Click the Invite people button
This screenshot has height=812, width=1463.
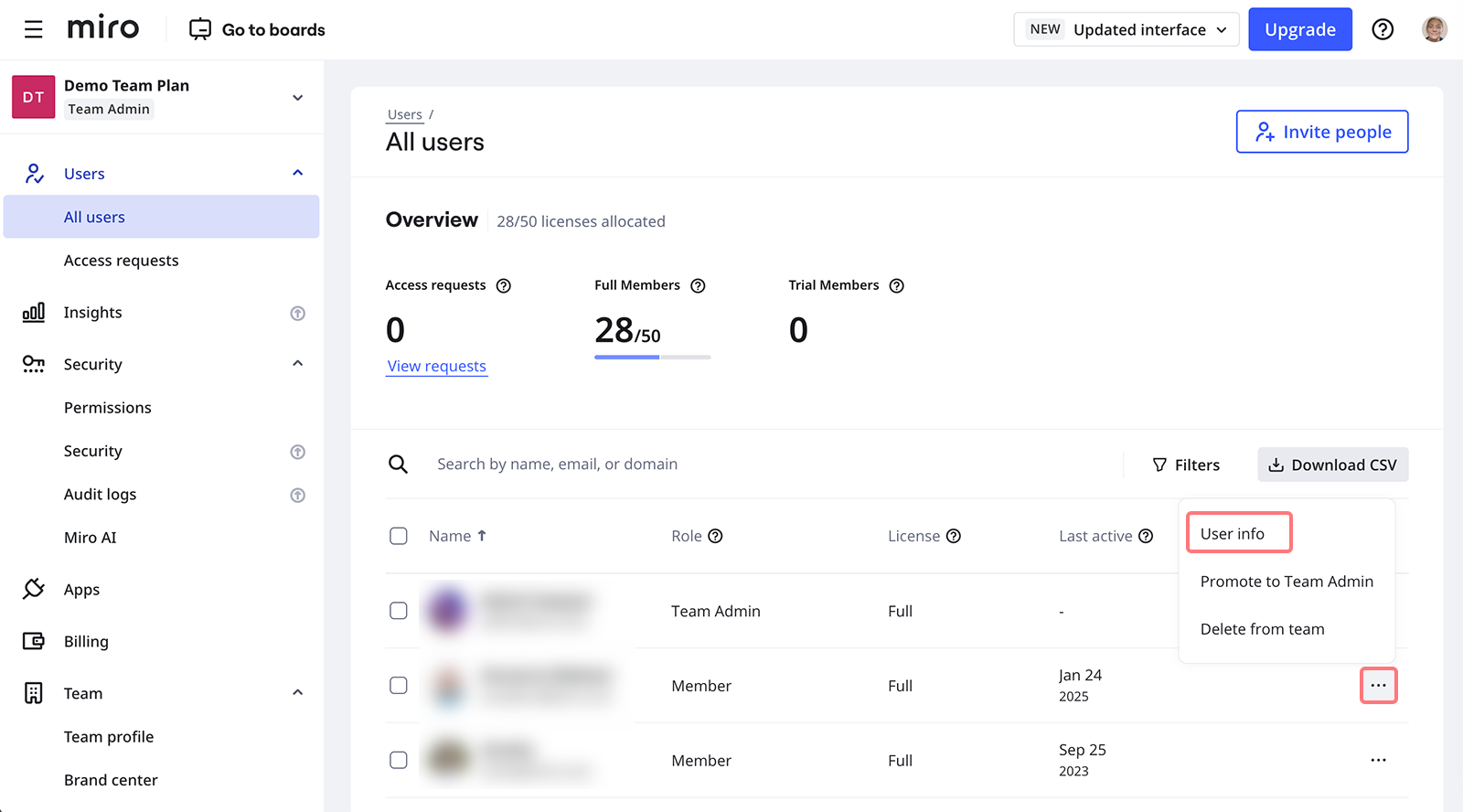click(1321, 133)
